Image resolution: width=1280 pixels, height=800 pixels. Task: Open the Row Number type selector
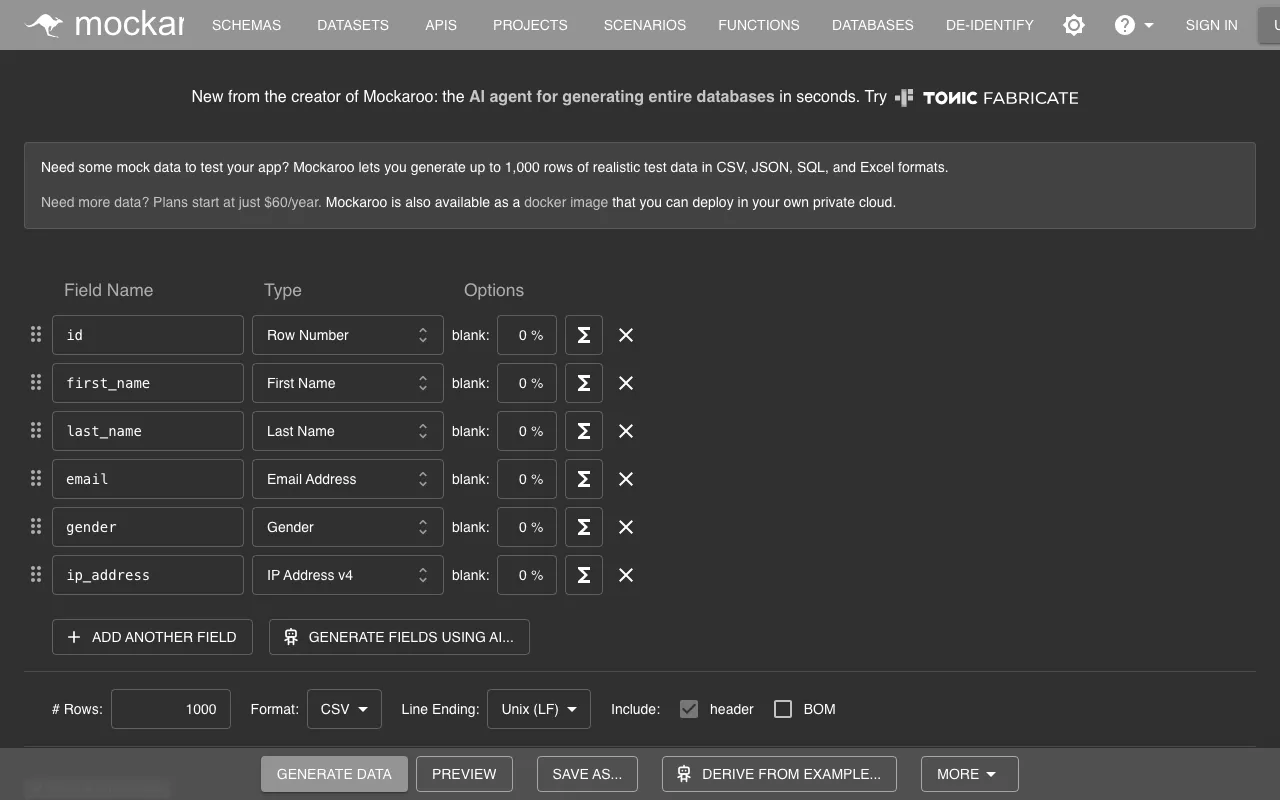[x=348, y=335]
